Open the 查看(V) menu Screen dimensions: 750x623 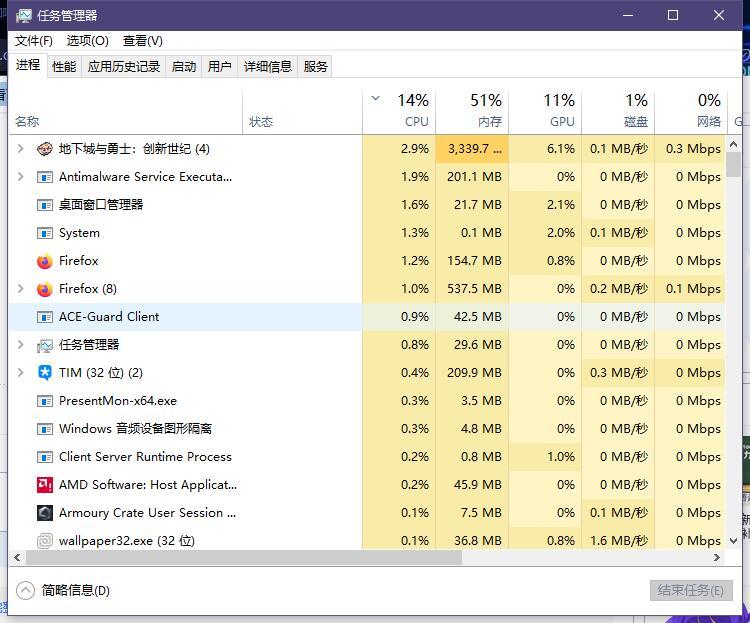pos(143,41)
